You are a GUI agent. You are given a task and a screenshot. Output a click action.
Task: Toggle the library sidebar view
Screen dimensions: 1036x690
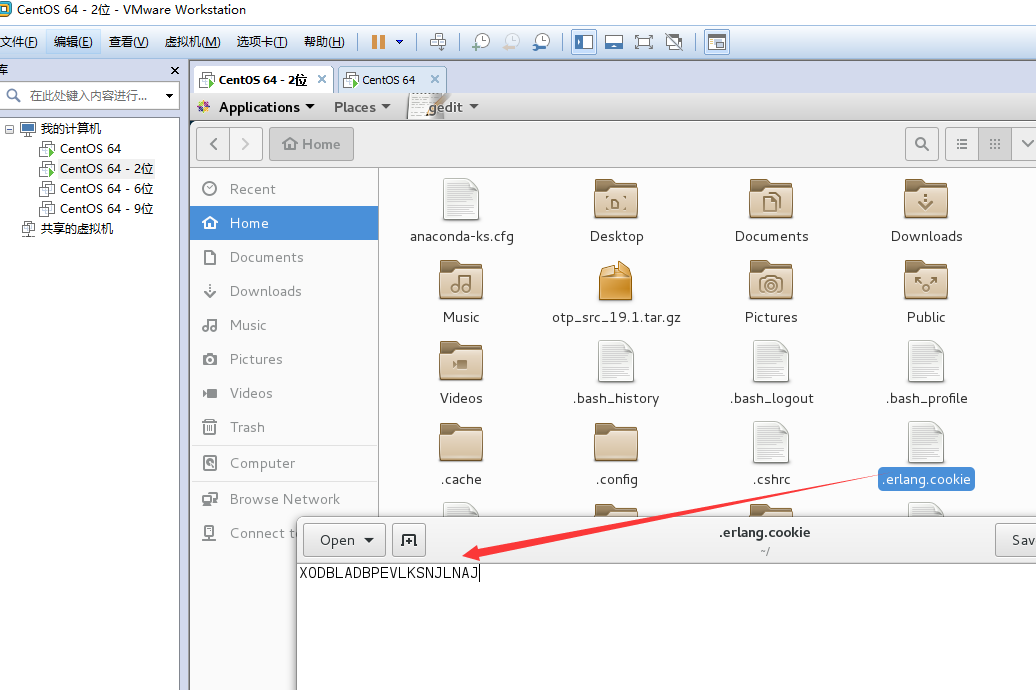tap(584, 42)
